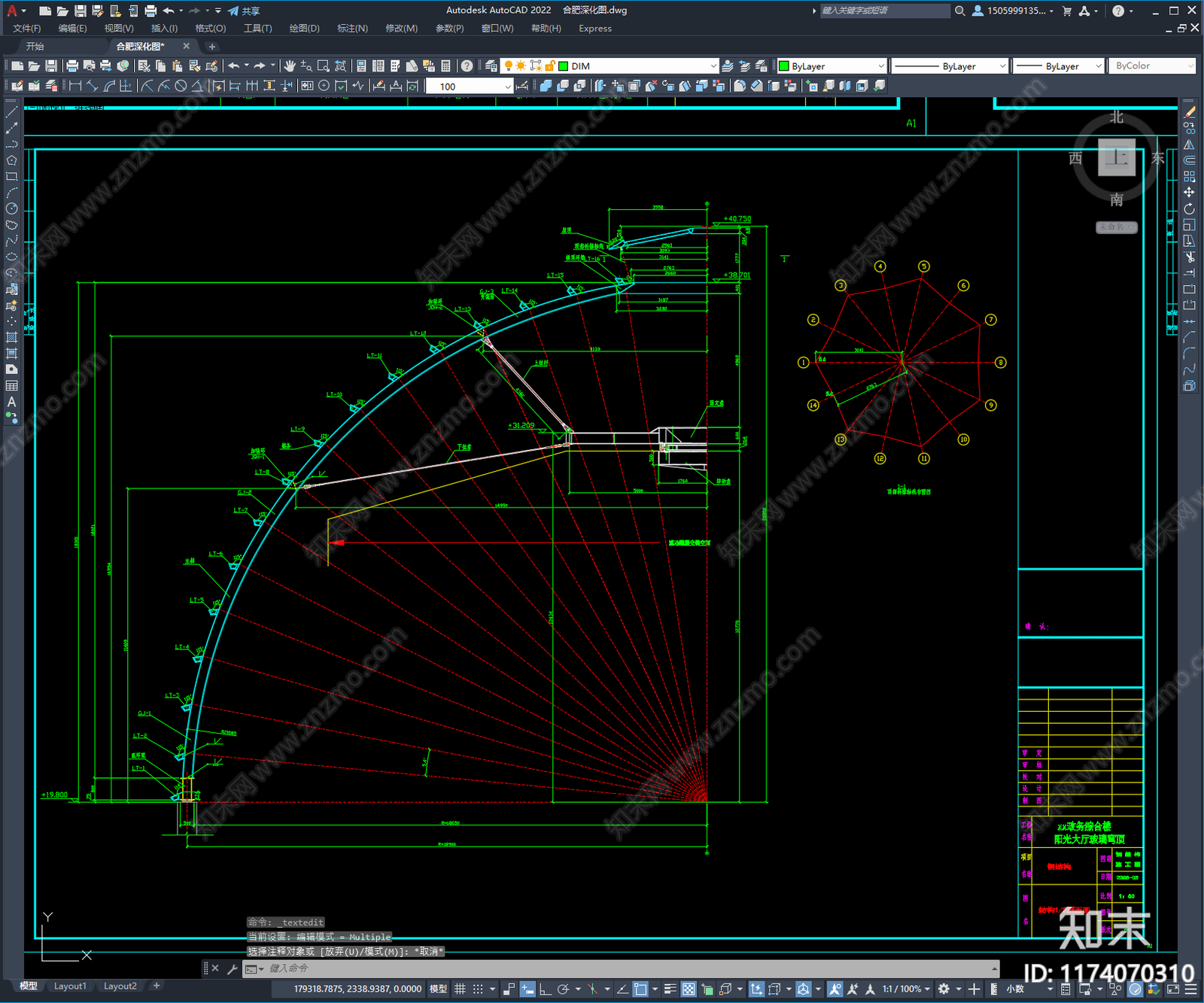Select the Linear dimension tool
The image size is (1204, 1003).
pos(75,87)
